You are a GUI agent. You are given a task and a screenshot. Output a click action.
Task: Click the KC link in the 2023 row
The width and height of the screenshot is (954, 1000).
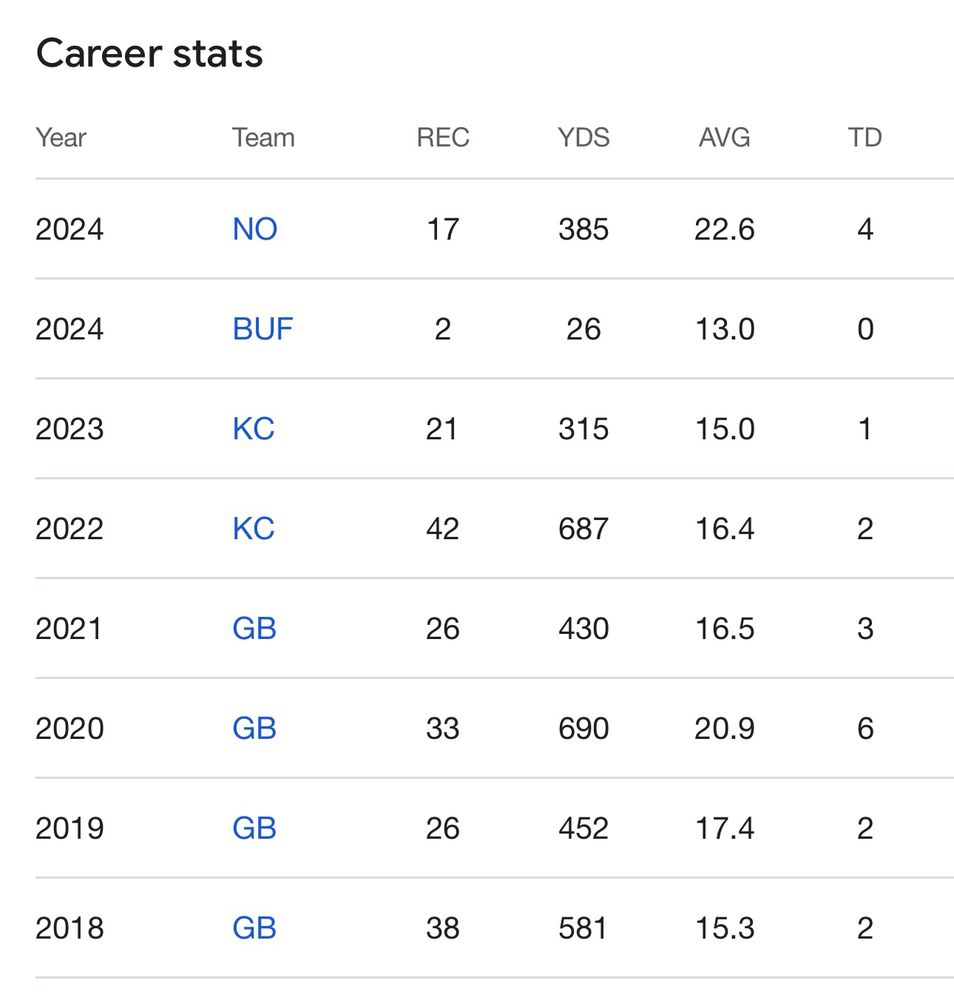click(x=253, y=429)
